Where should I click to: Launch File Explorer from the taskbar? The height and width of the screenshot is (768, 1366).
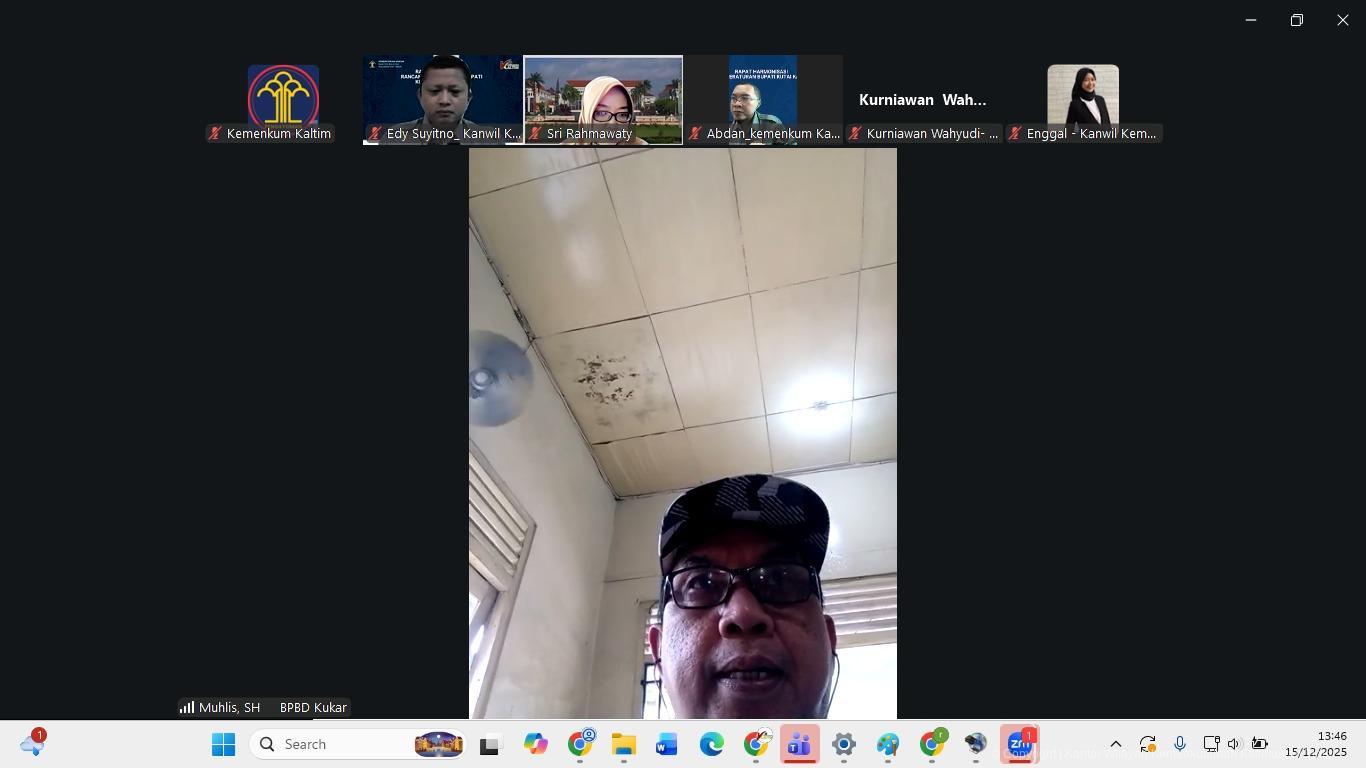624,745
